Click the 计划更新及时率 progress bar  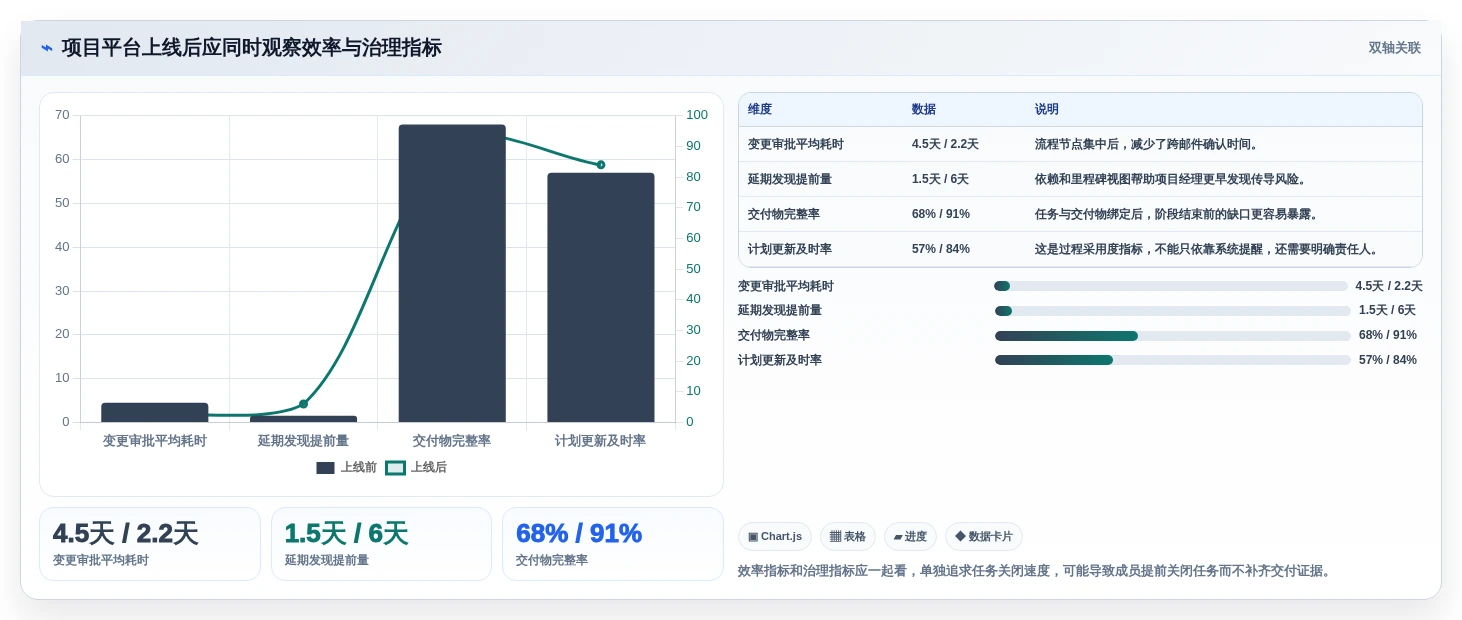tap(1173, 360)
